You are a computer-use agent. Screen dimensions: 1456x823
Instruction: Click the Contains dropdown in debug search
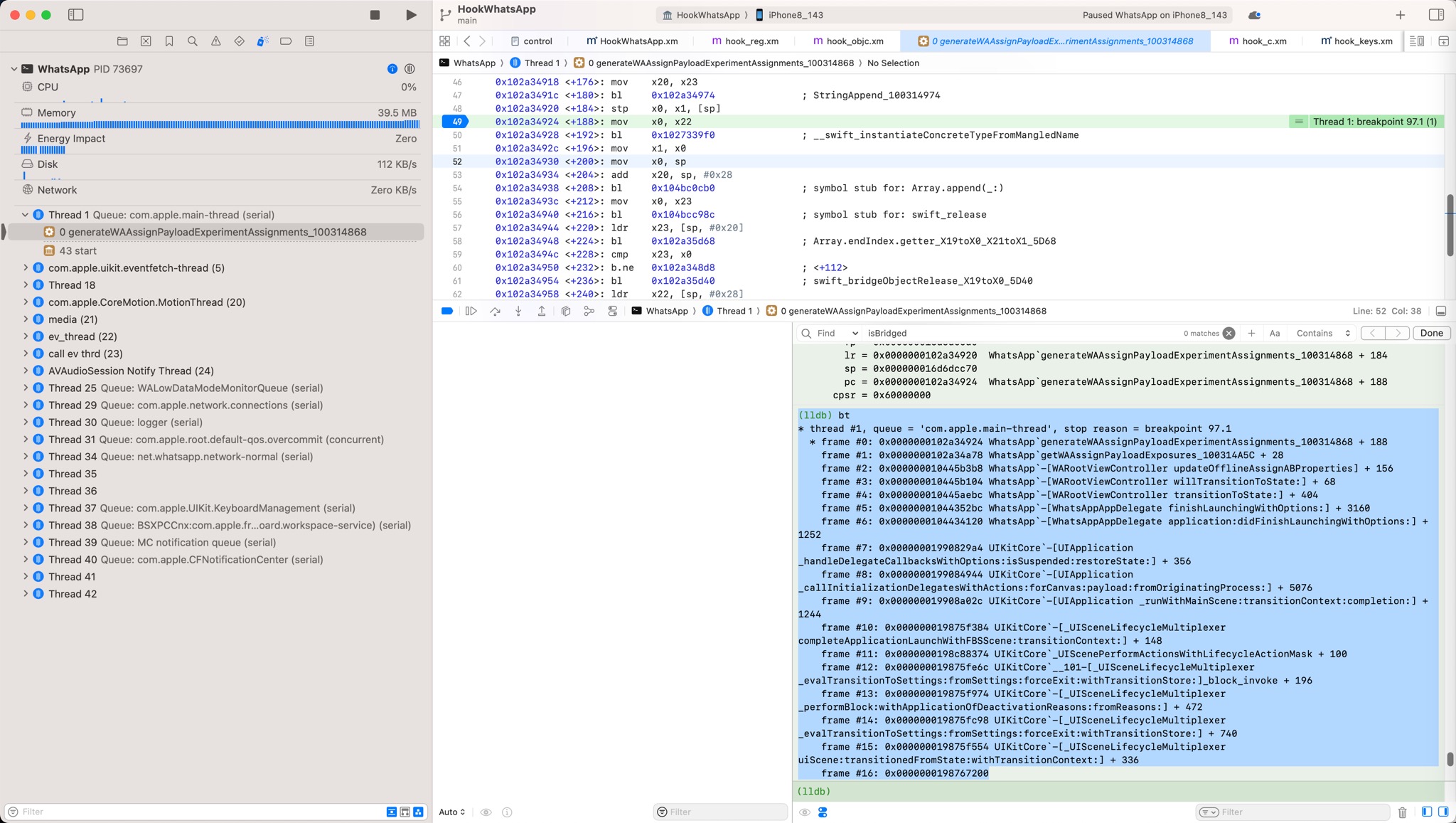tap(1318, 332)
